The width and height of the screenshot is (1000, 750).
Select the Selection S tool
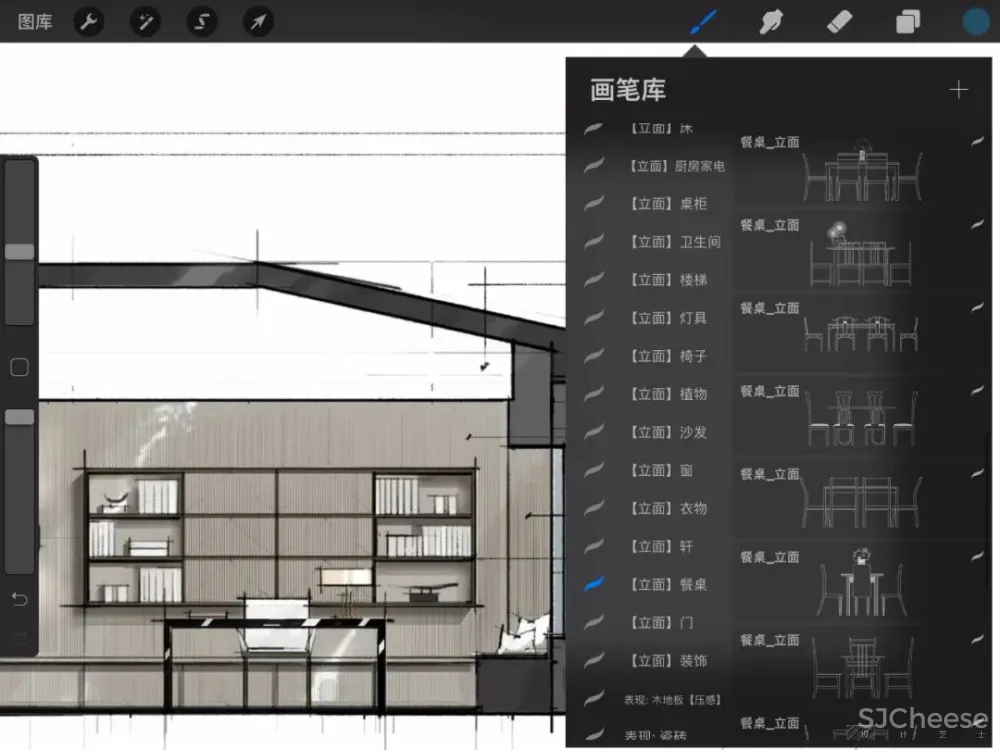coord(202,21)
